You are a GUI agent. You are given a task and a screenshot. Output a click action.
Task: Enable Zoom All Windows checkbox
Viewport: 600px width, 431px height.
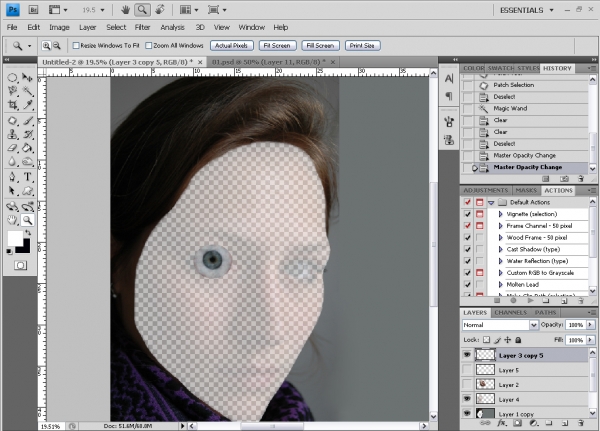tap(149, 46)
